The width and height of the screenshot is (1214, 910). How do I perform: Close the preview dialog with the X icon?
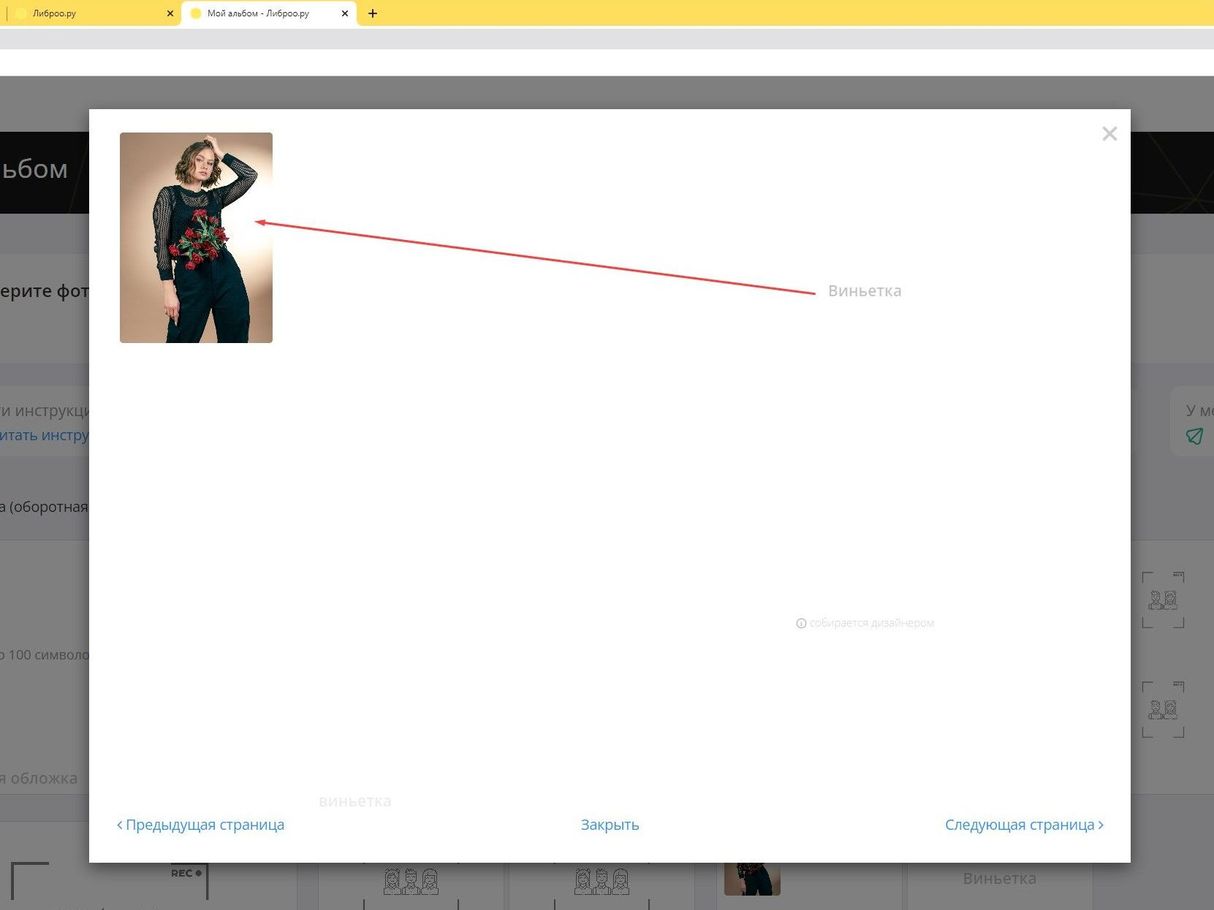(1109, 134)
